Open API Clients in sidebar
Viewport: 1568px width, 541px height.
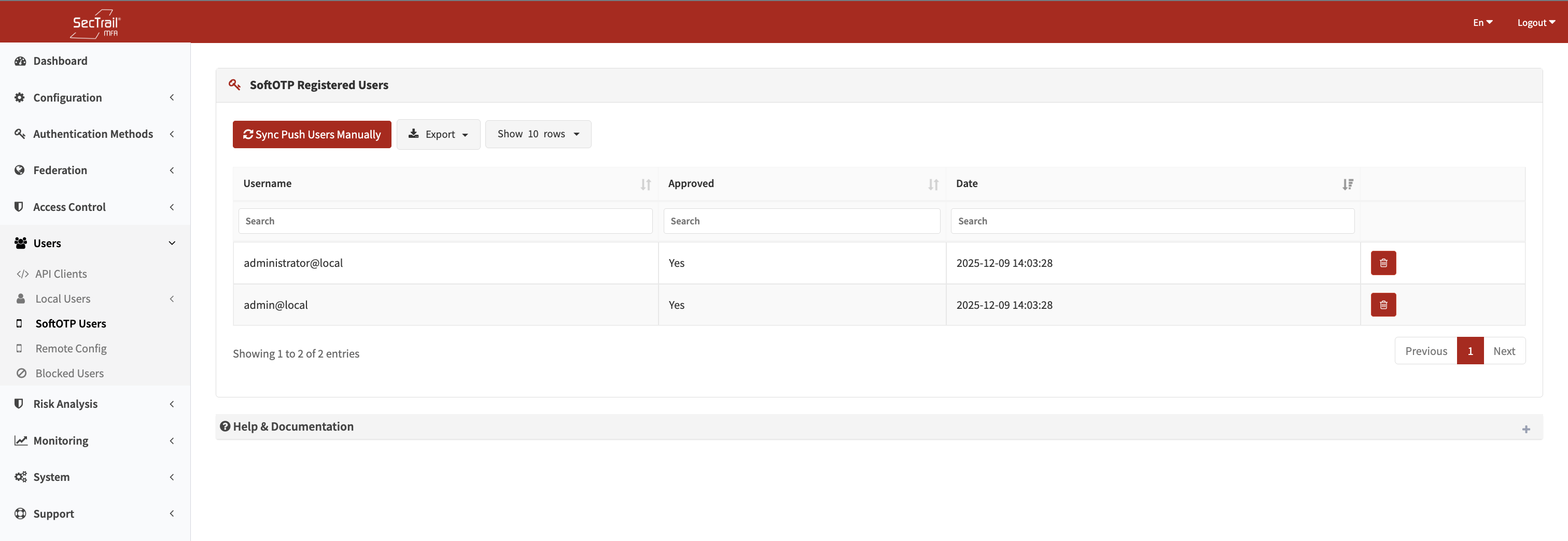coord(61,274)
